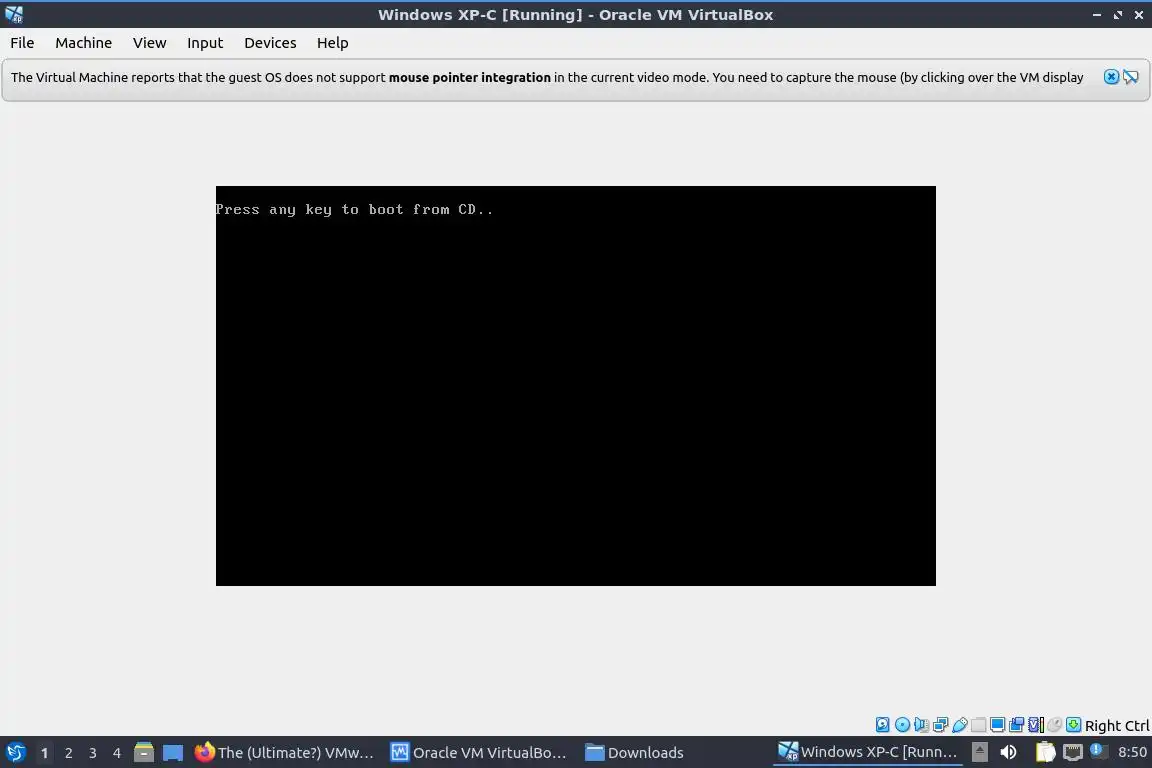The image size is (1152, 768).
Task: Click the display settings status icon
Action: 997,725
